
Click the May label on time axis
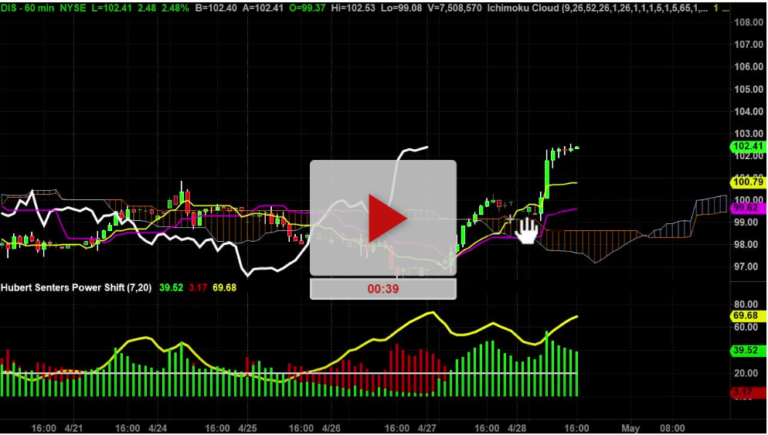[630, 426]
